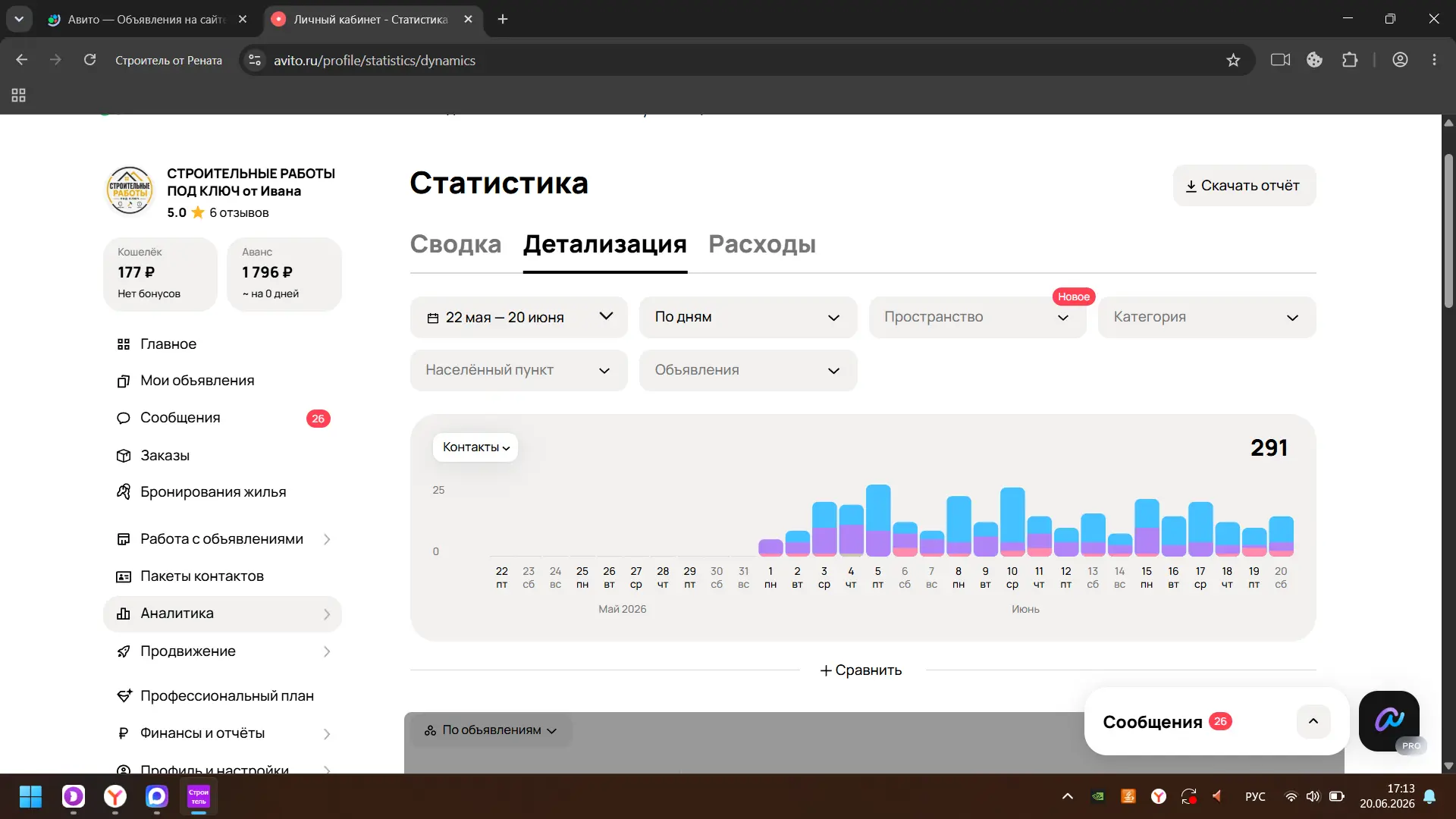The image size is (1456, 819).
Task: Open the Пространство filter dropdown
Action: click(977, 317)
